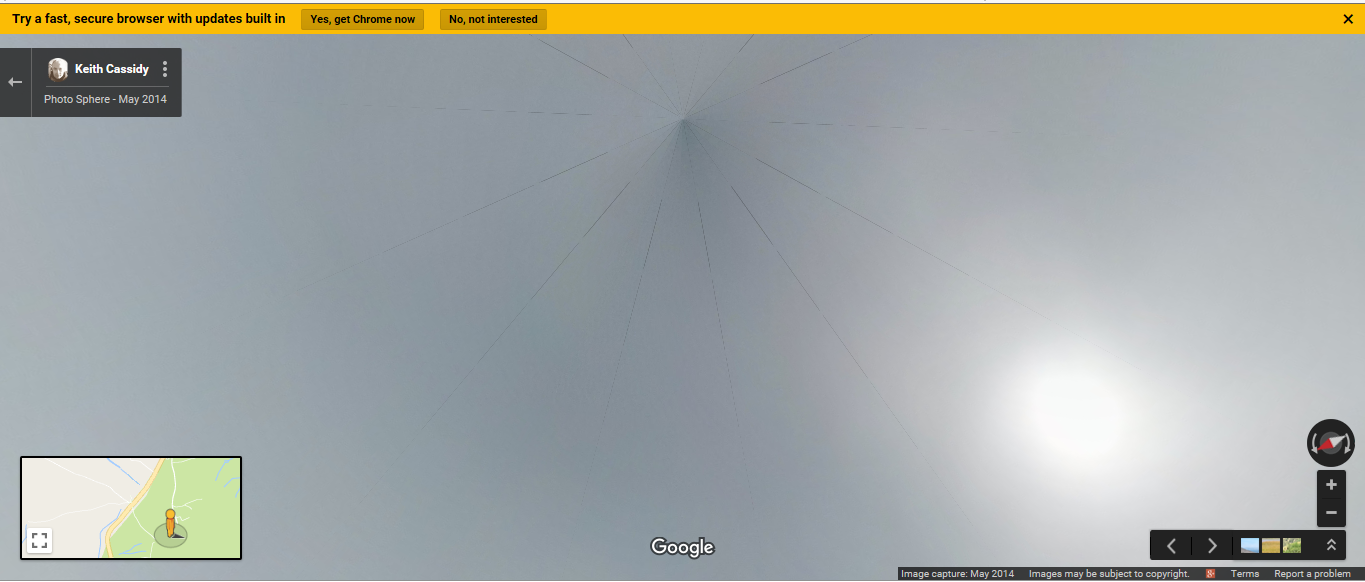This screenshot has height=582, width=1365.
Task: Dismiss the Chrome promo banner
Action: pyautogui.click(x=1348, y=19)
